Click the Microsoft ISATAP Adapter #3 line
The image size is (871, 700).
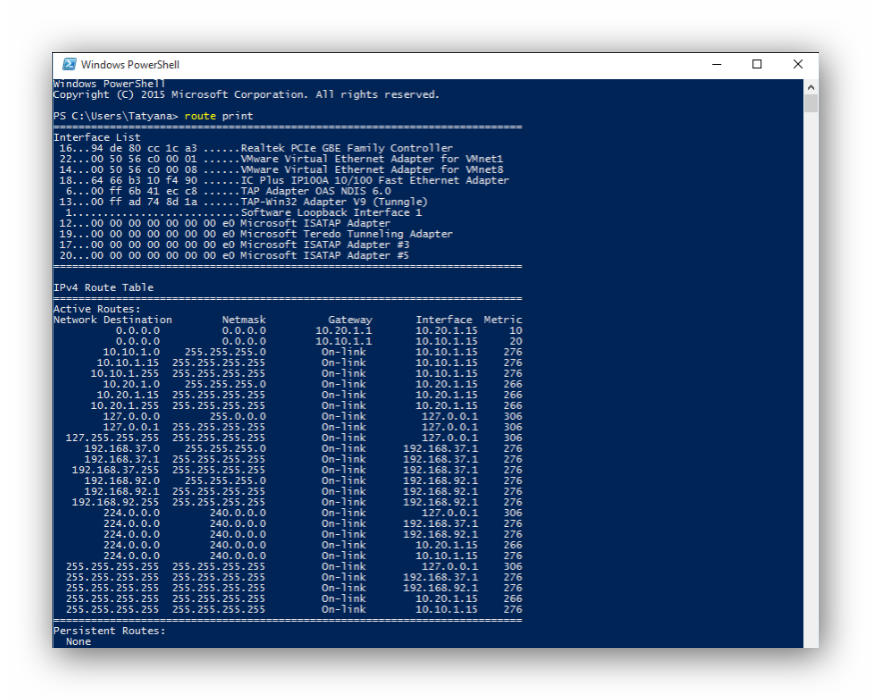point(234,245)
